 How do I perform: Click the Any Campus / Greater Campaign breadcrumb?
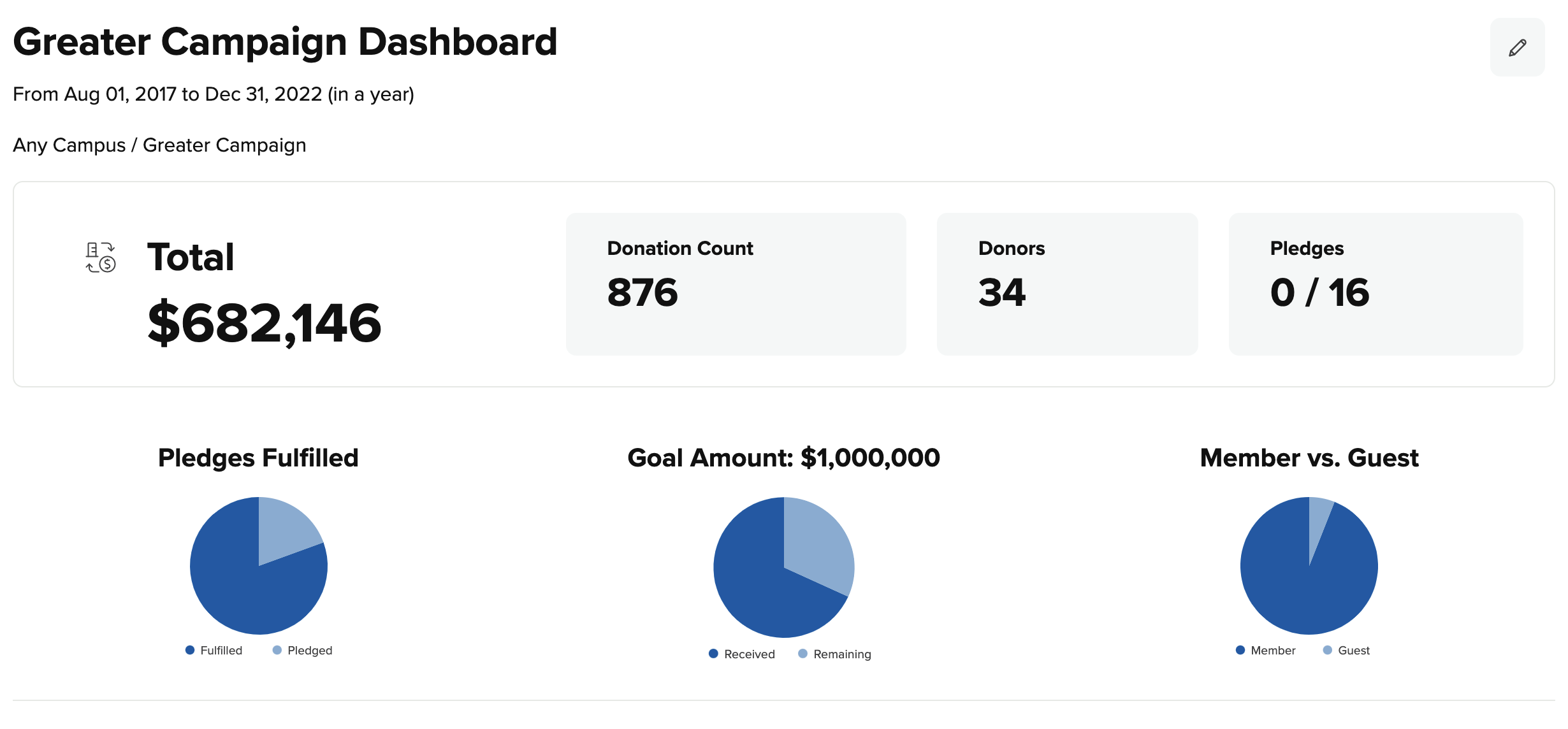(x=159, y=145)
